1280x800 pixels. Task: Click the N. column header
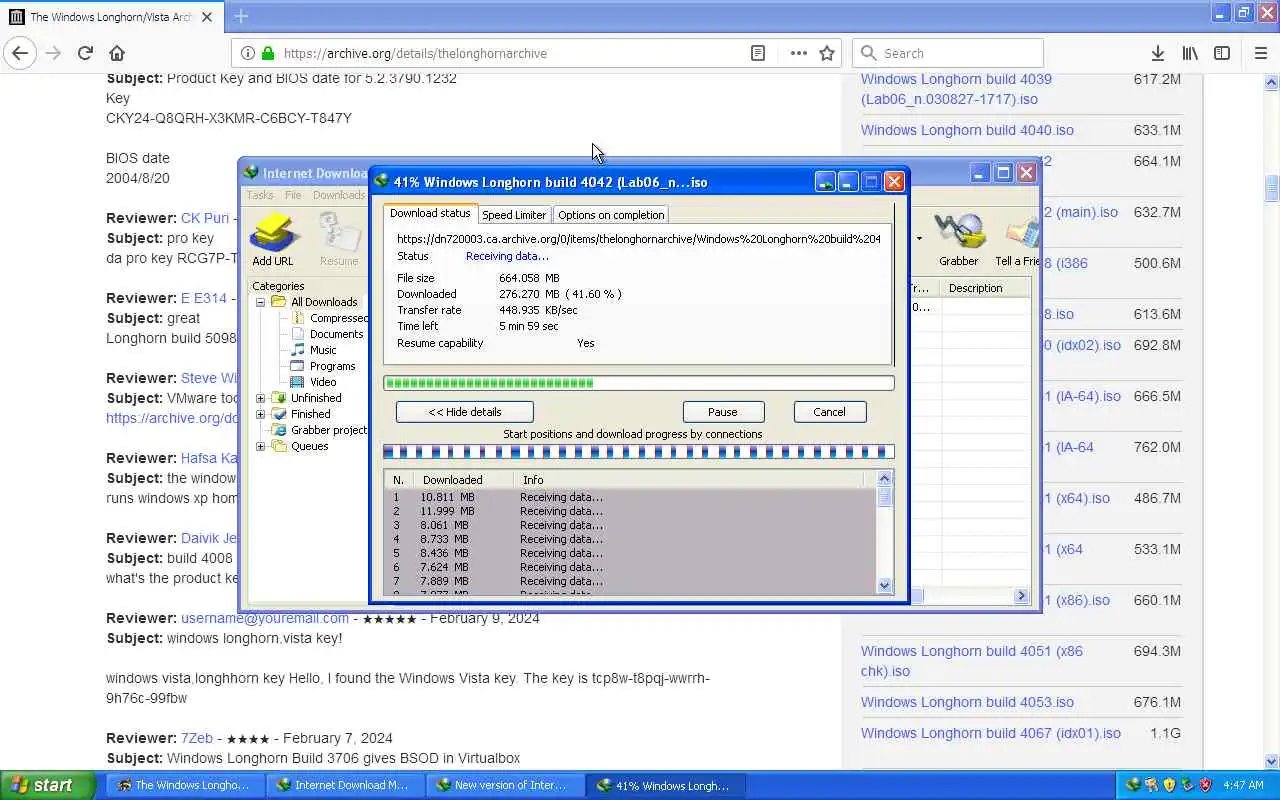[399, 480]
